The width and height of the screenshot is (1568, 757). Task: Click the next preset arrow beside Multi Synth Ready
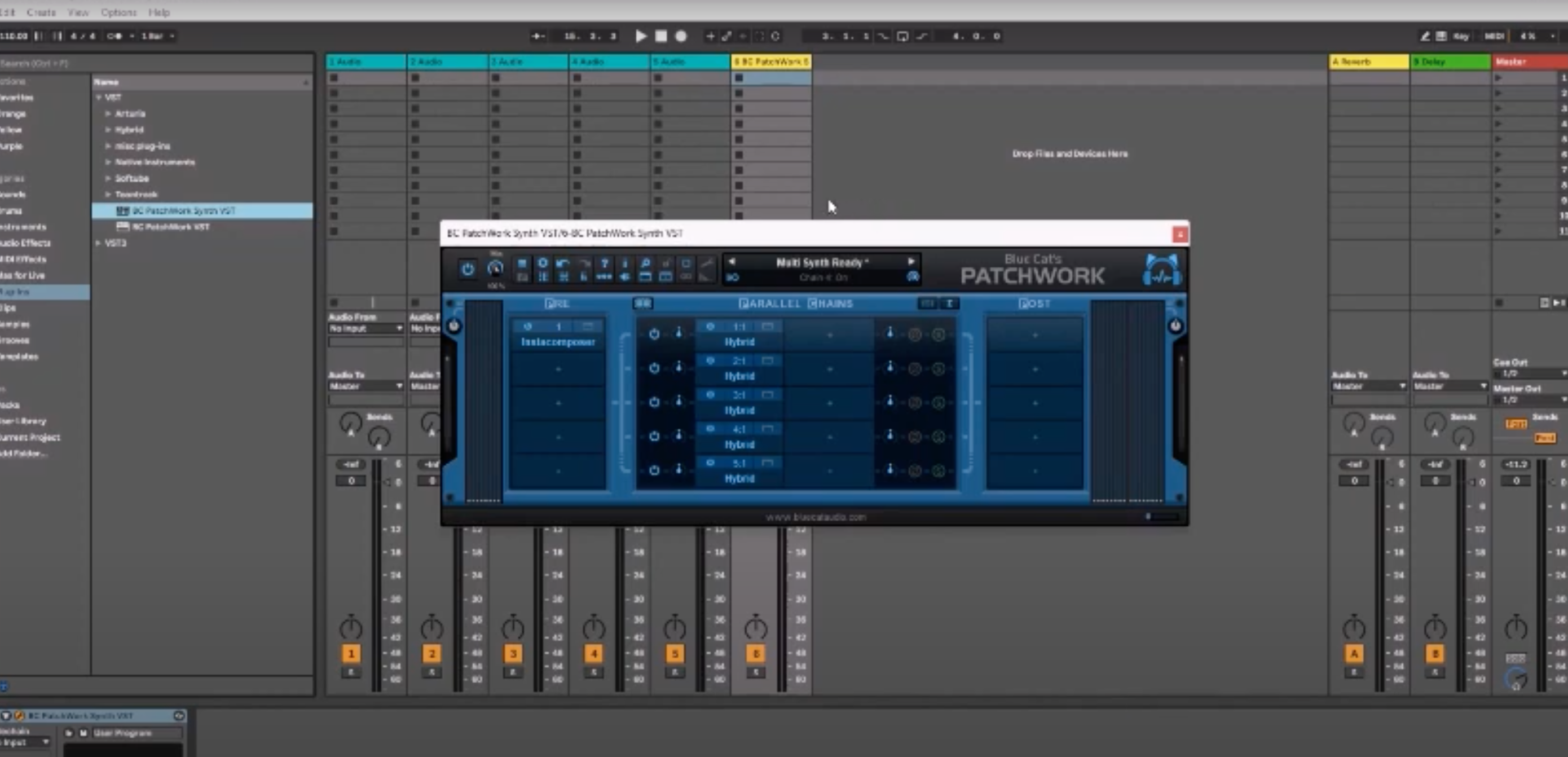[x=911, y=262]
